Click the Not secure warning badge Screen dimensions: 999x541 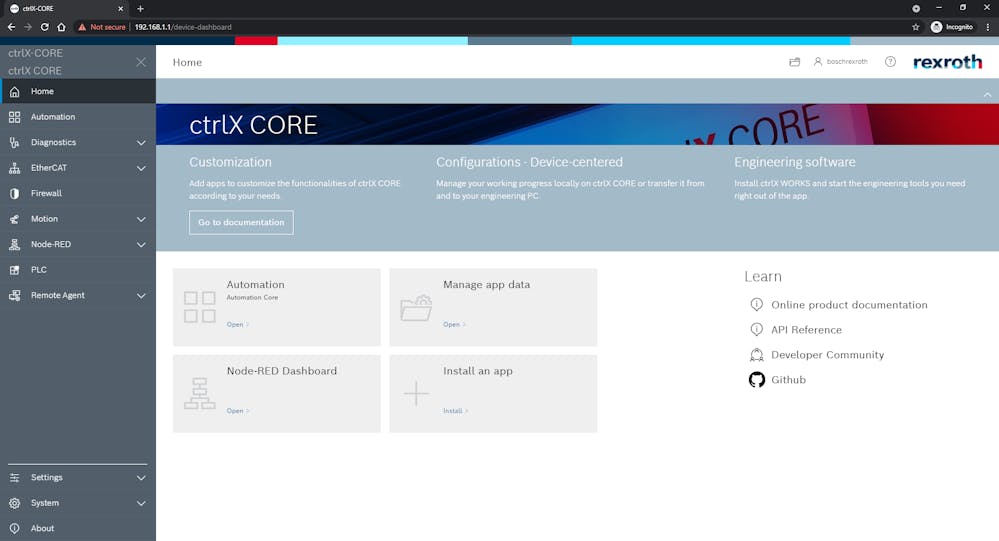coord(102,27)
